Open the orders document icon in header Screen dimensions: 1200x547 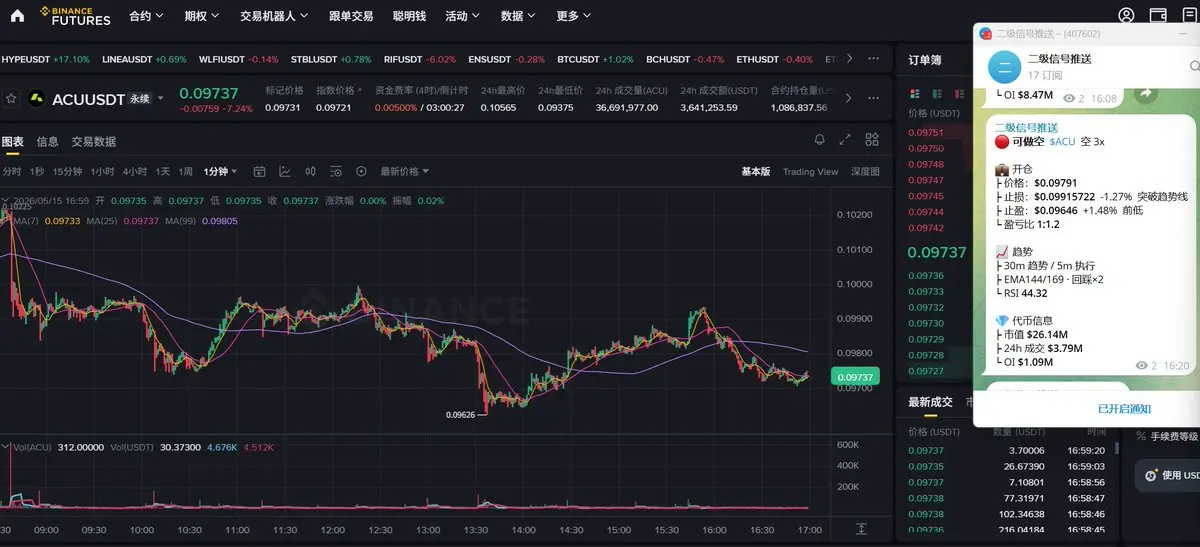pyautogui.click(x=1190, y=15)
